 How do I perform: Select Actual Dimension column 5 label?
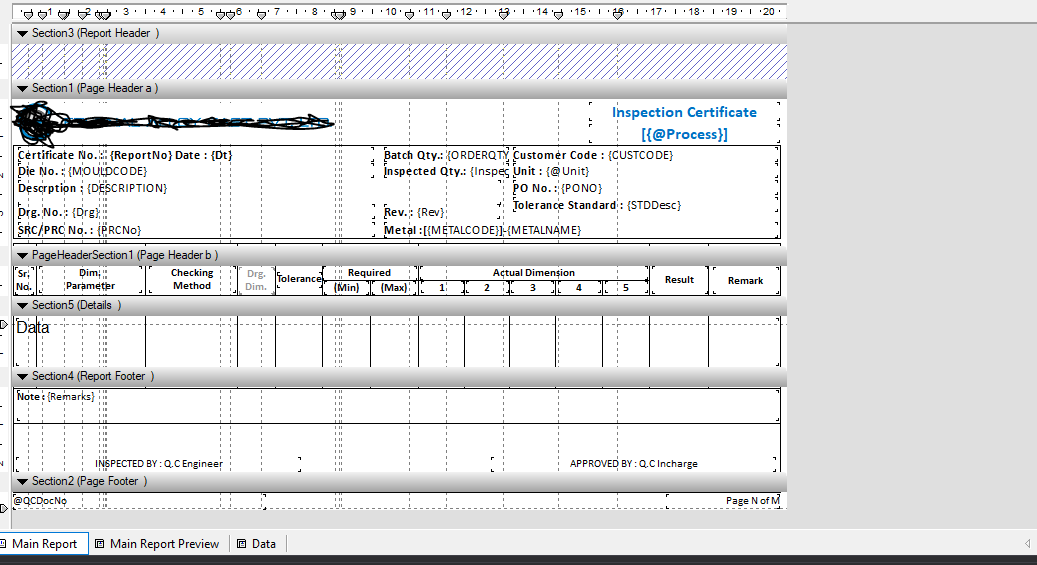click(626, 288)
